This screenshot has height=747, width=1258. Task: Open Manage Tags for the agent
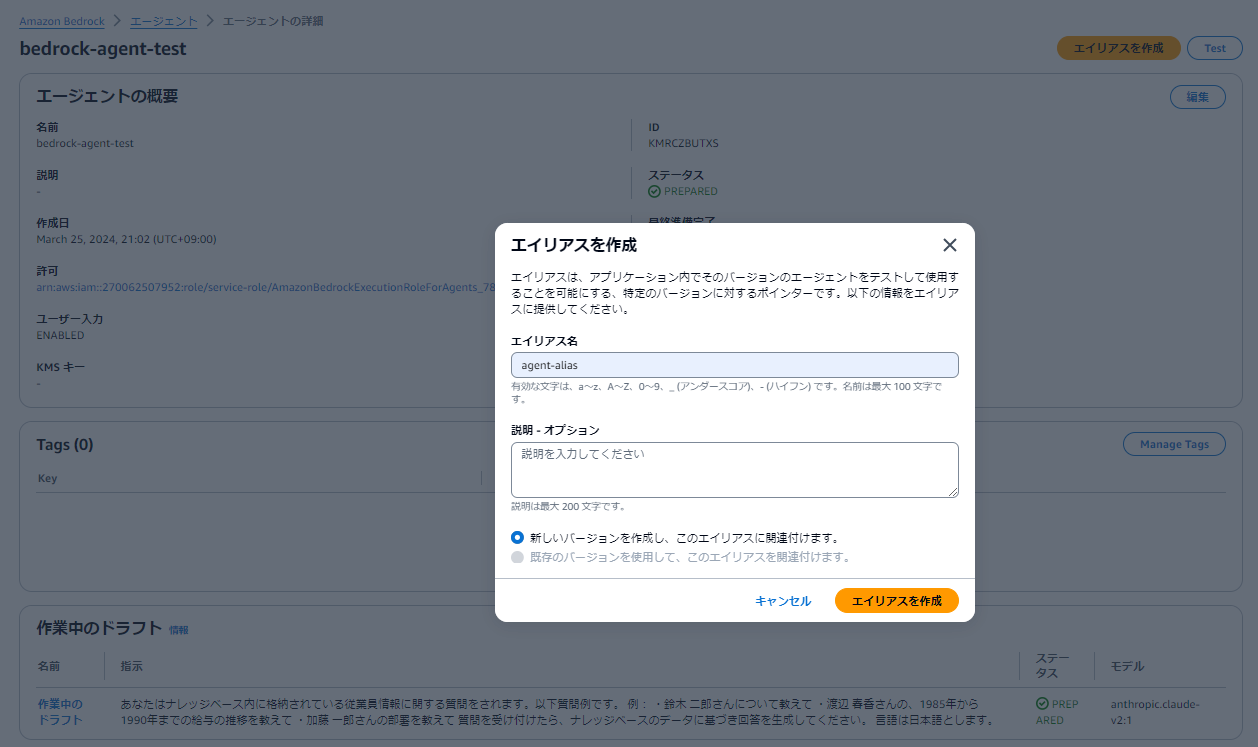click(1174, 443)
